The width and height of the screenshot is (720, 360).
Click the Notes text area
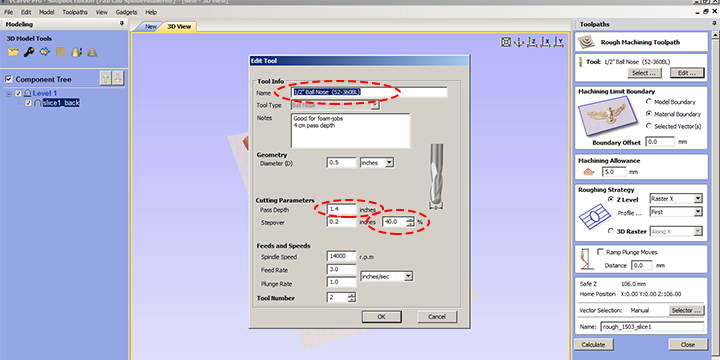click(350, 130)
